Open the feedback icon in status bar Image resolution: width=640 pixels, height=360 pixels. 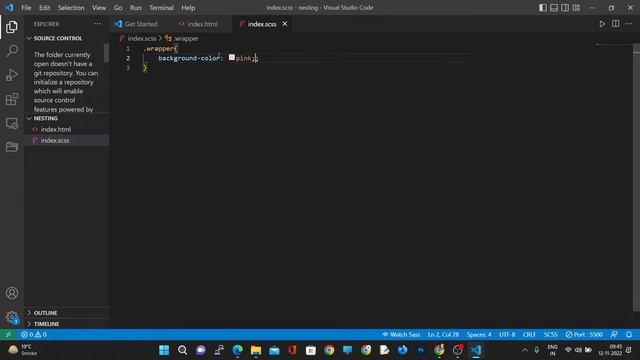(x=614, y=334)
